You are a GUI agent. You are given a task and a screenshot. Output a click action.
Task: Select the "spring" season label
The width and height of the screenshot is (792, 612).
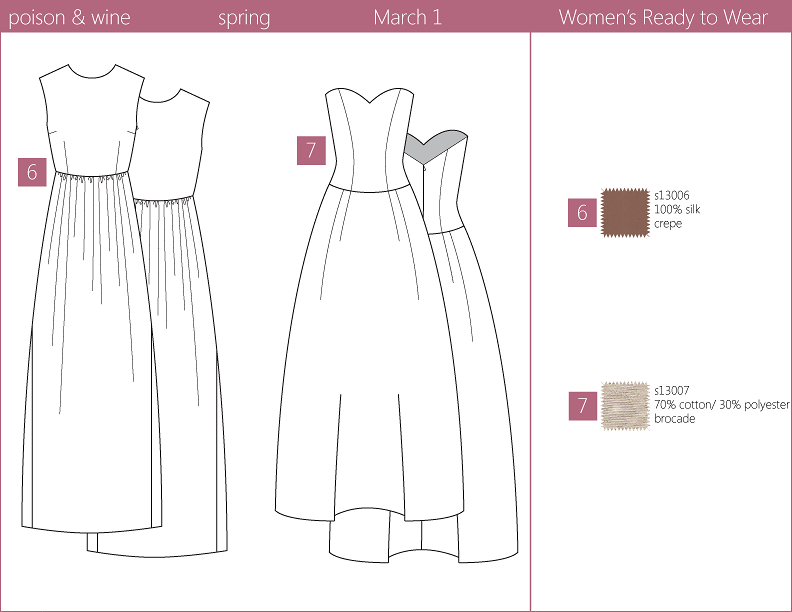tap(244, 17)
